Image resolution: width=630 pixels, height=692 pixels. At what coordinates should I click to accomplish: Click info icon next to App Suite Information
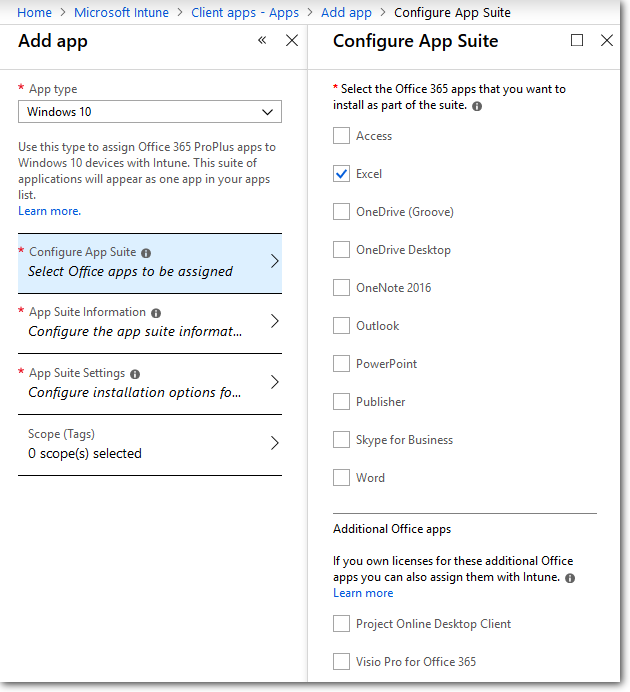[156, 313]
